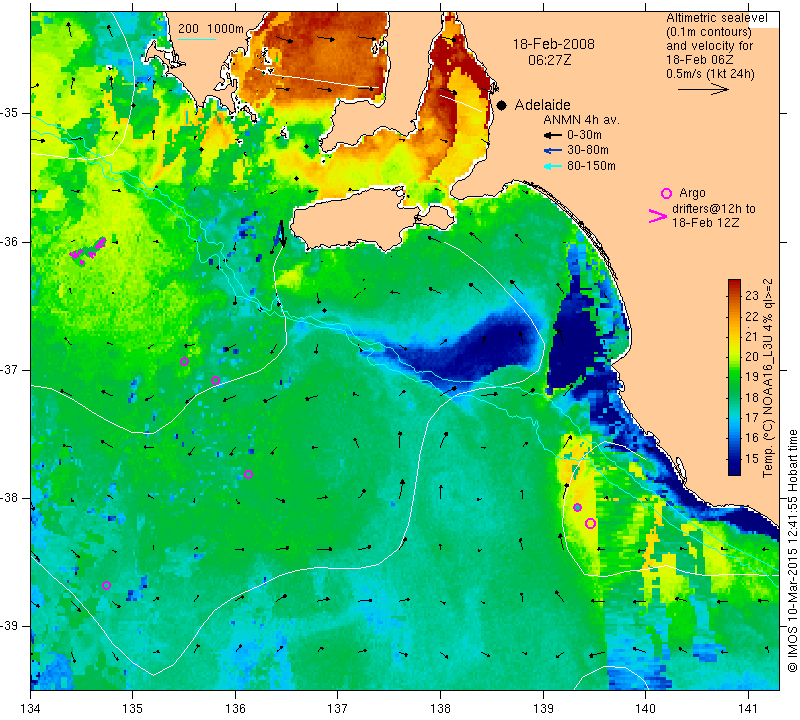Click the 06:27Z time text
Screen dimensions: 800x720
coord(549,60)
